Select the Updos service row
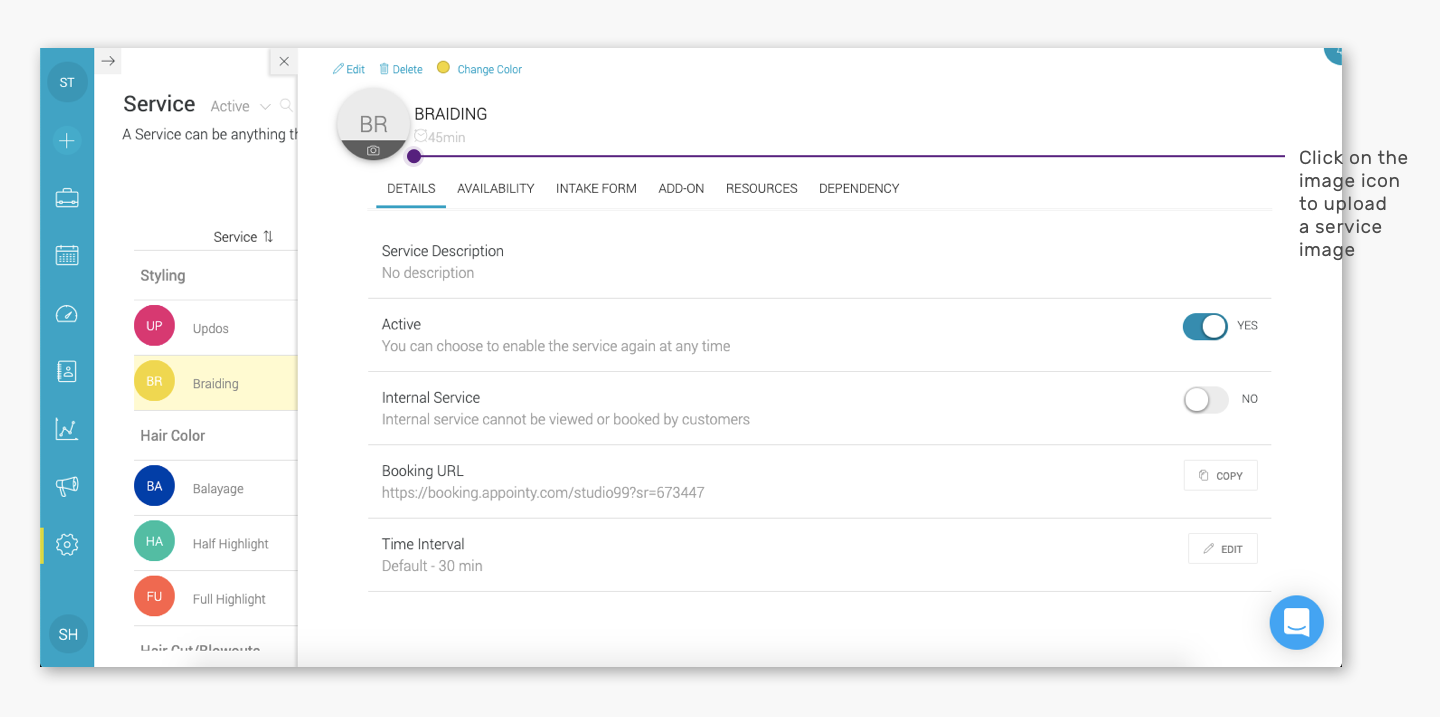 point(215,328)
